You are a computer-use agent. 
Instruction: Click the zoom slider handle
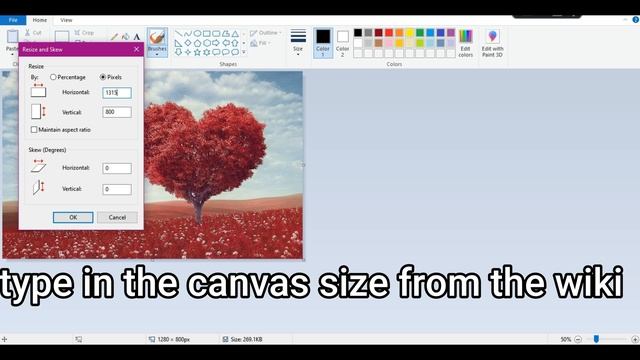click(x=596, y=339)
